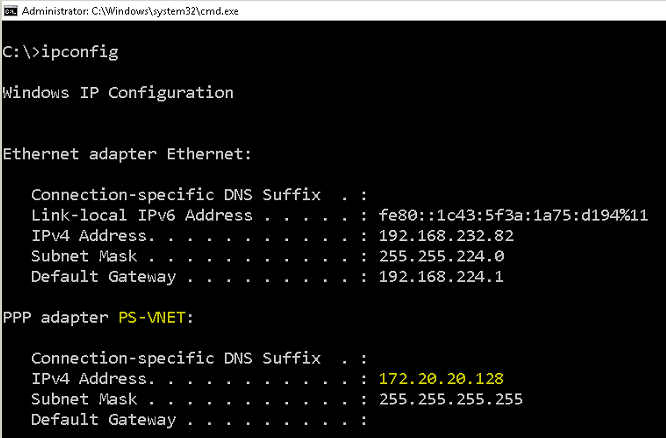Click the Ethernet Default Gateway label
666x438 pixels.
tap(104, 277)
